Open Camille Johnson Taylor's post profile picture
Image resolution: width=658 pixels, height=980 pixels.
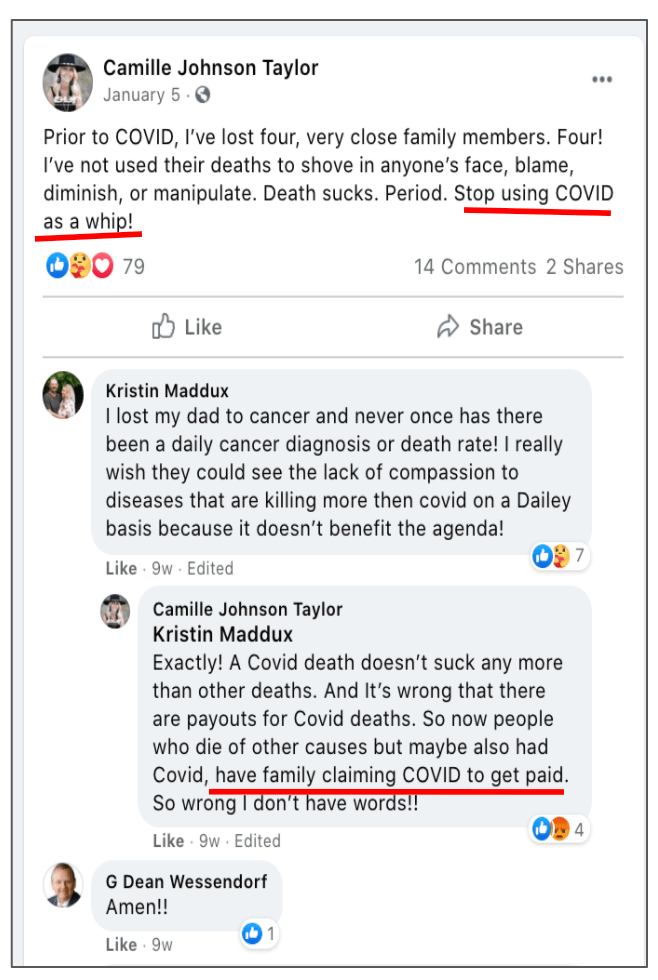point(67,81)
